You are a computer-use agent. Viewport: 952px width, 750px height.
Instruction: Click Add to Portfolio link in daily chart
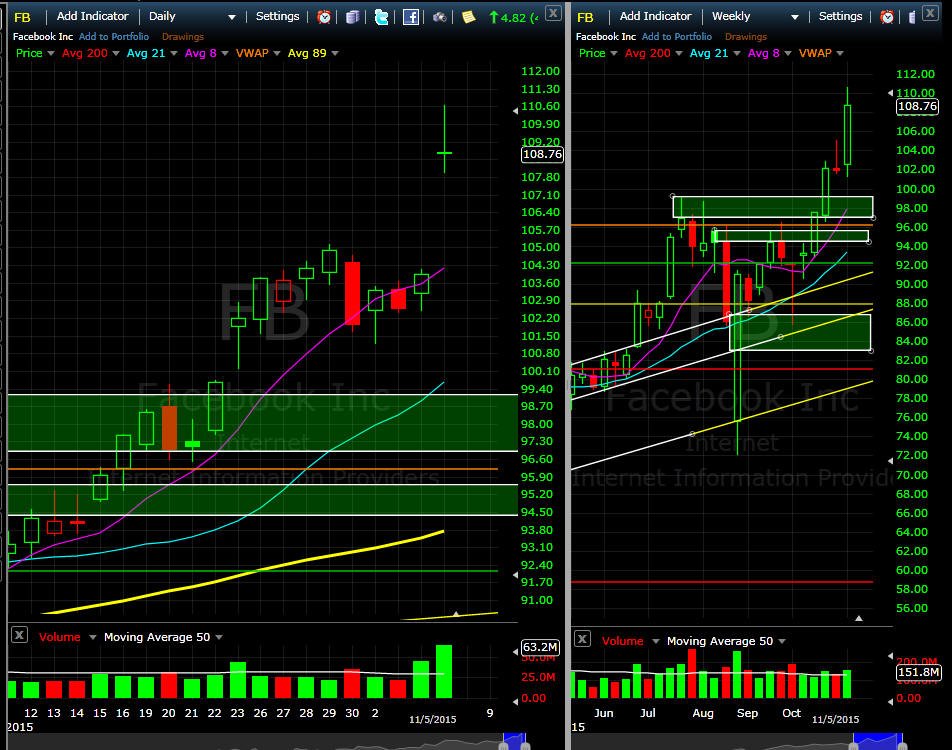[114, 36]
